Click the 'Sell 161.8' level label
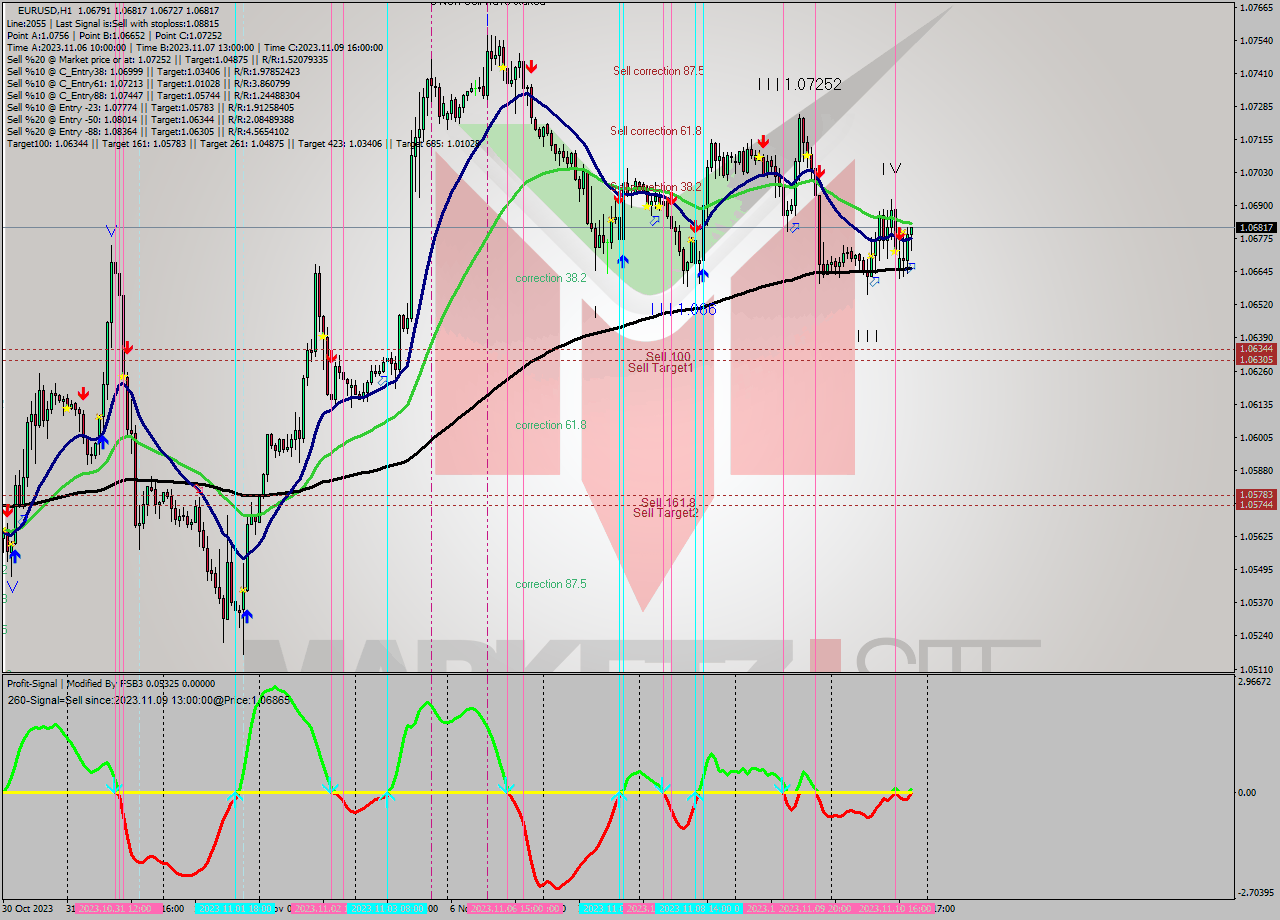1280x920 pixels. point(668,502)
